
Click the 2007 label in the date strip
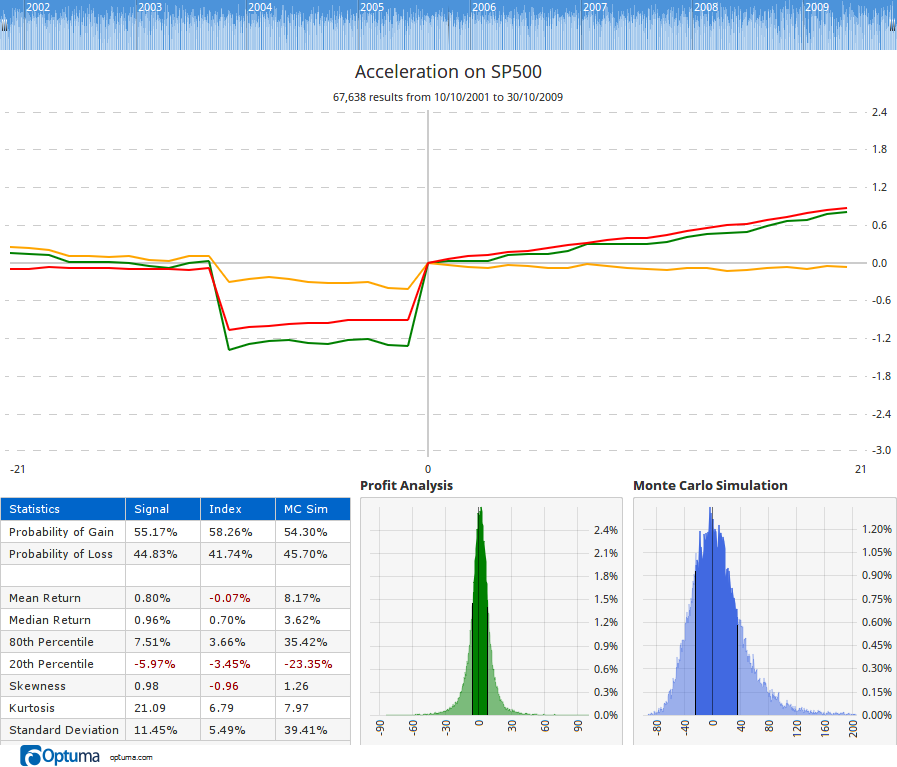click(x=595, y=7)
